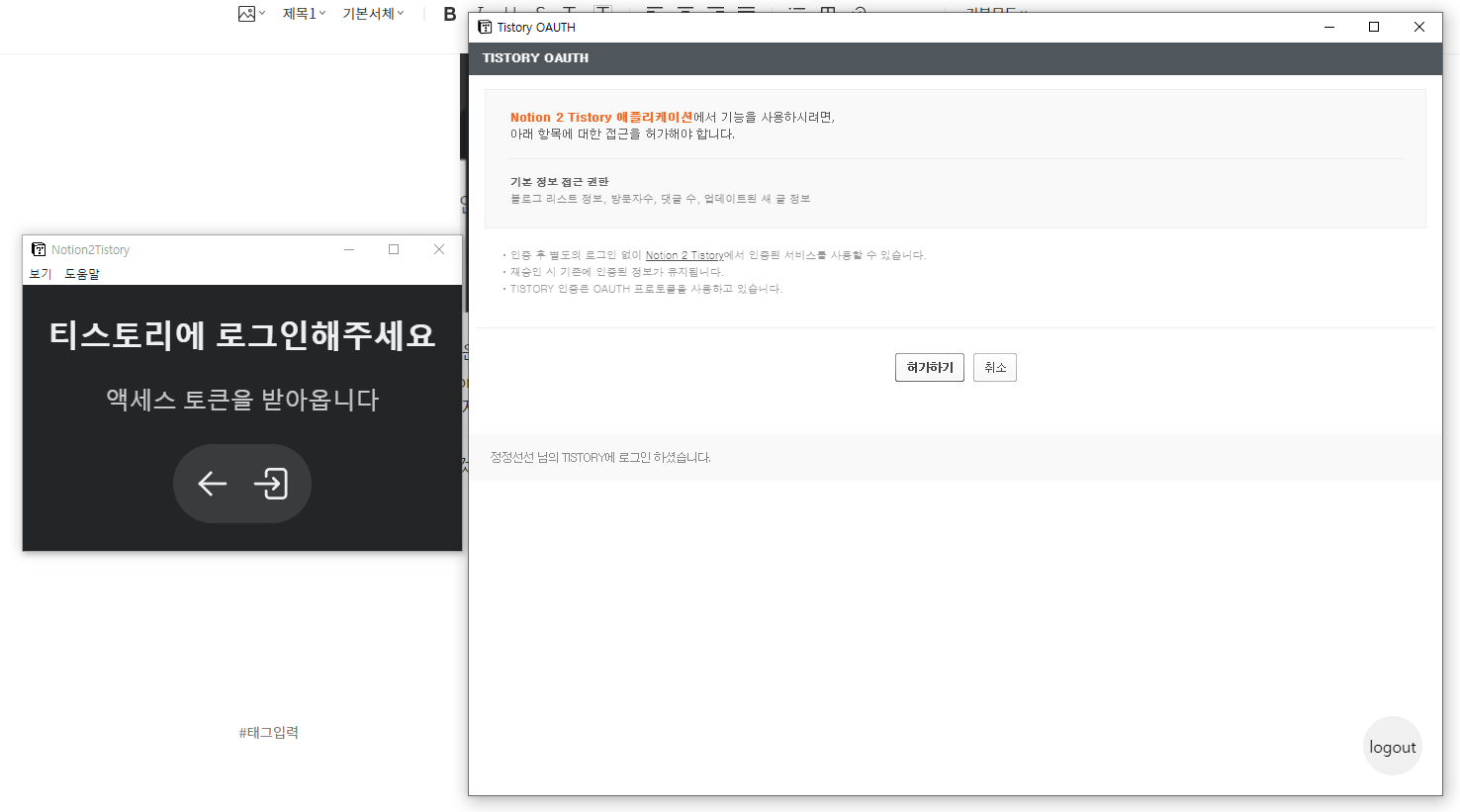The width and height of the screenshot is (1460, 812).
Task: Click the Notion2Tistory title bar app icon
Action: click(x=39, y=249)
